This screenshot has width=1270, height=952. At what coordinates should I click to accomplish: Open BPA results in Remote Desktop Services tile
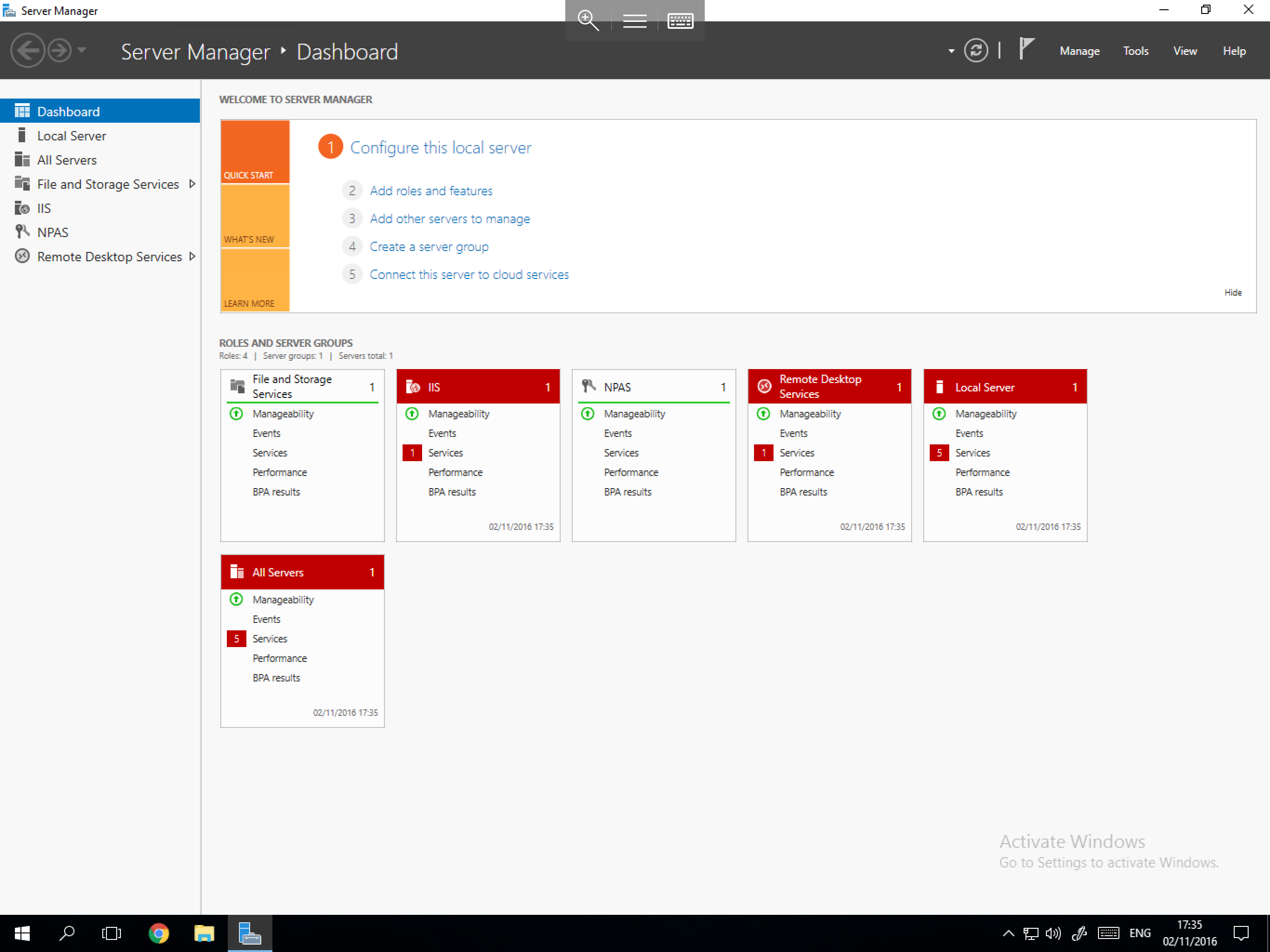803,491
